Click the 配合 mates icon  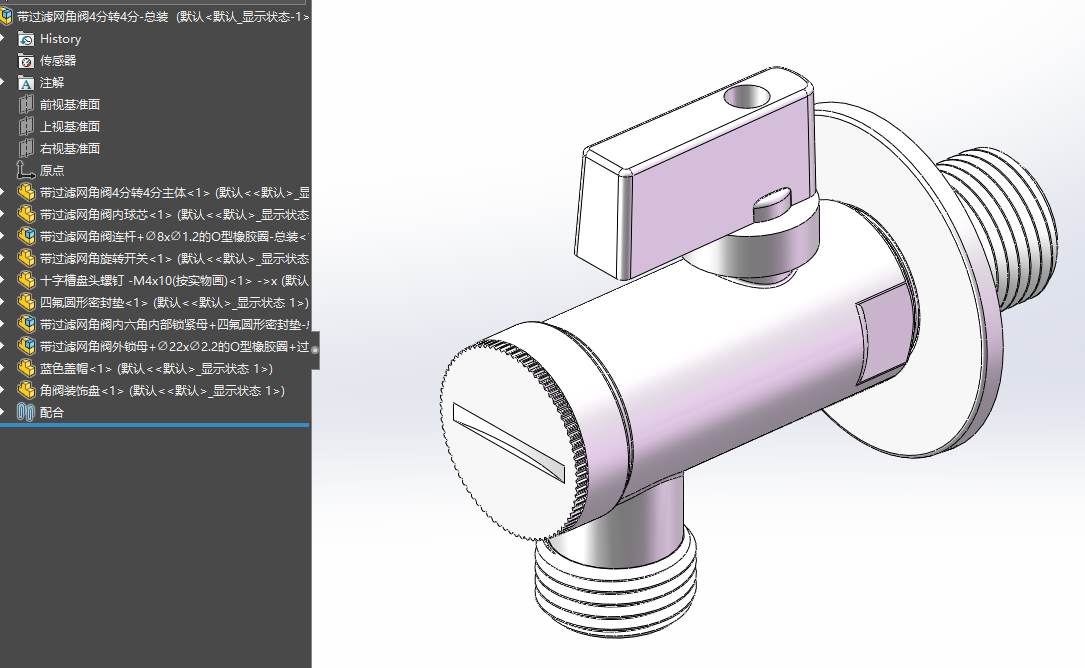[x=26, y=413]
